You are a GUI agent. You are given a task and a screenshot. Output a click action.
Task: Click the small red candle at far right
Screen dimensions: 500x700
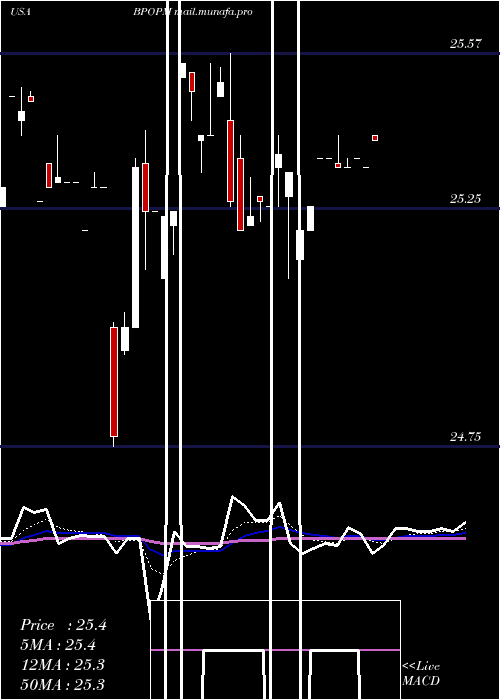375,138
